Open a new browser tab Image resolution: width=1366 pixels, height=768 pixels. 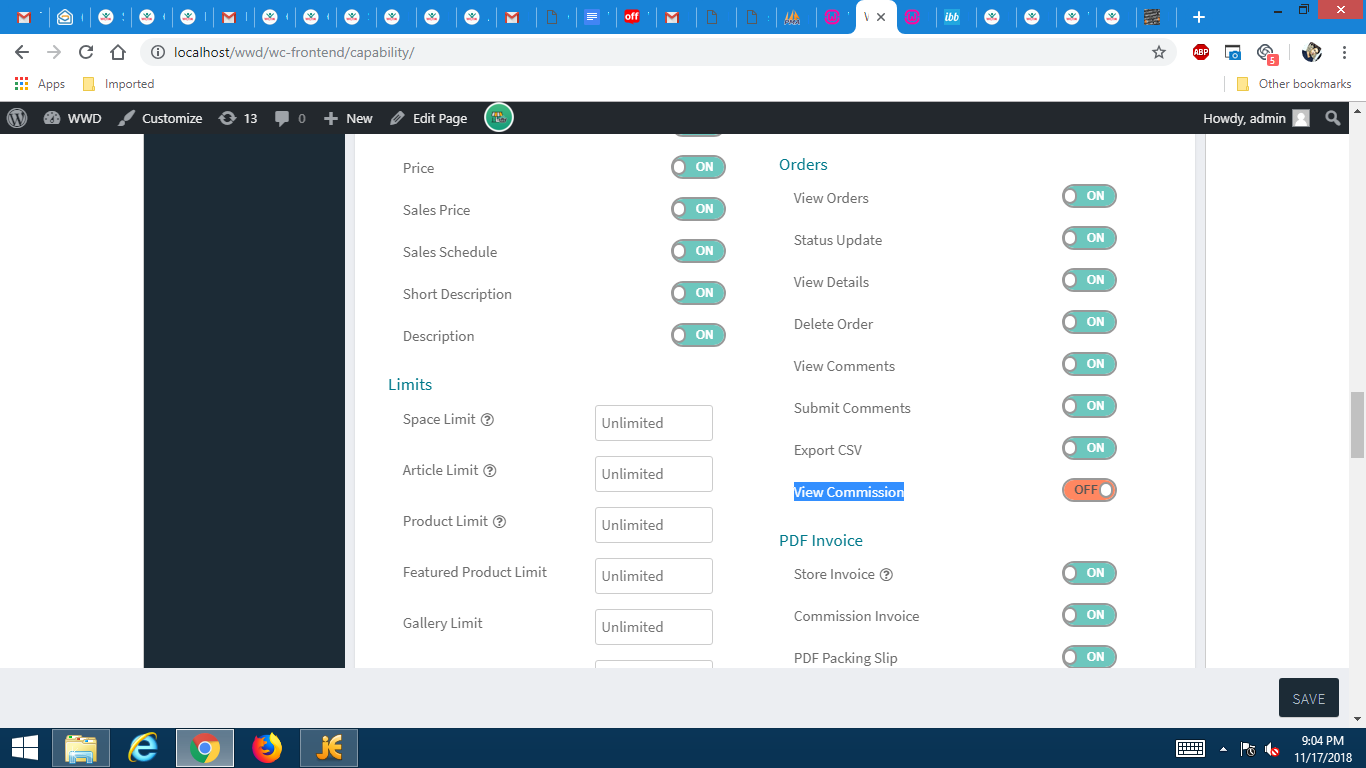tap(1199, 17)
